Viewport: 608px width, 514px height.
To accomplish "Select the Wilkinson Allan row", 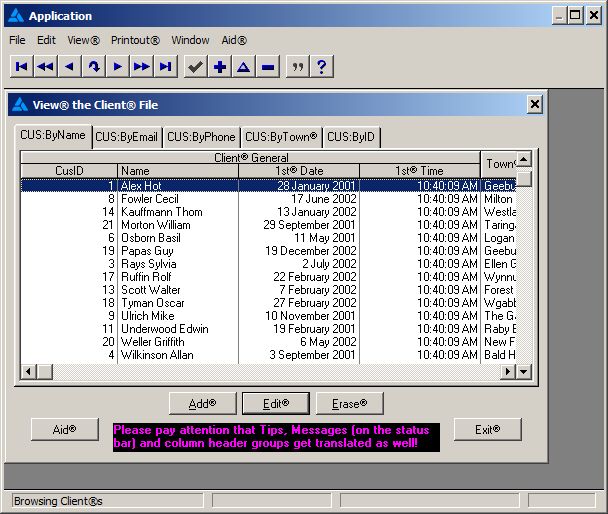I will 268,355.
